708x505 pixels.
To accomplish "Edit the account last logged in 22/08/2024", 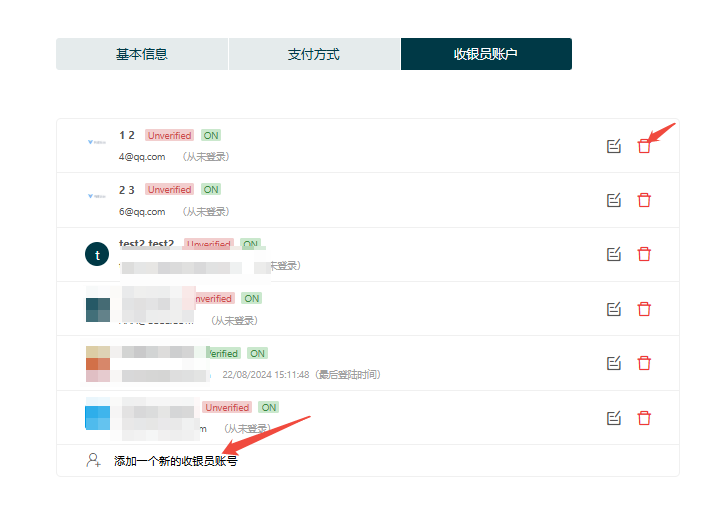I will (614, 363).
